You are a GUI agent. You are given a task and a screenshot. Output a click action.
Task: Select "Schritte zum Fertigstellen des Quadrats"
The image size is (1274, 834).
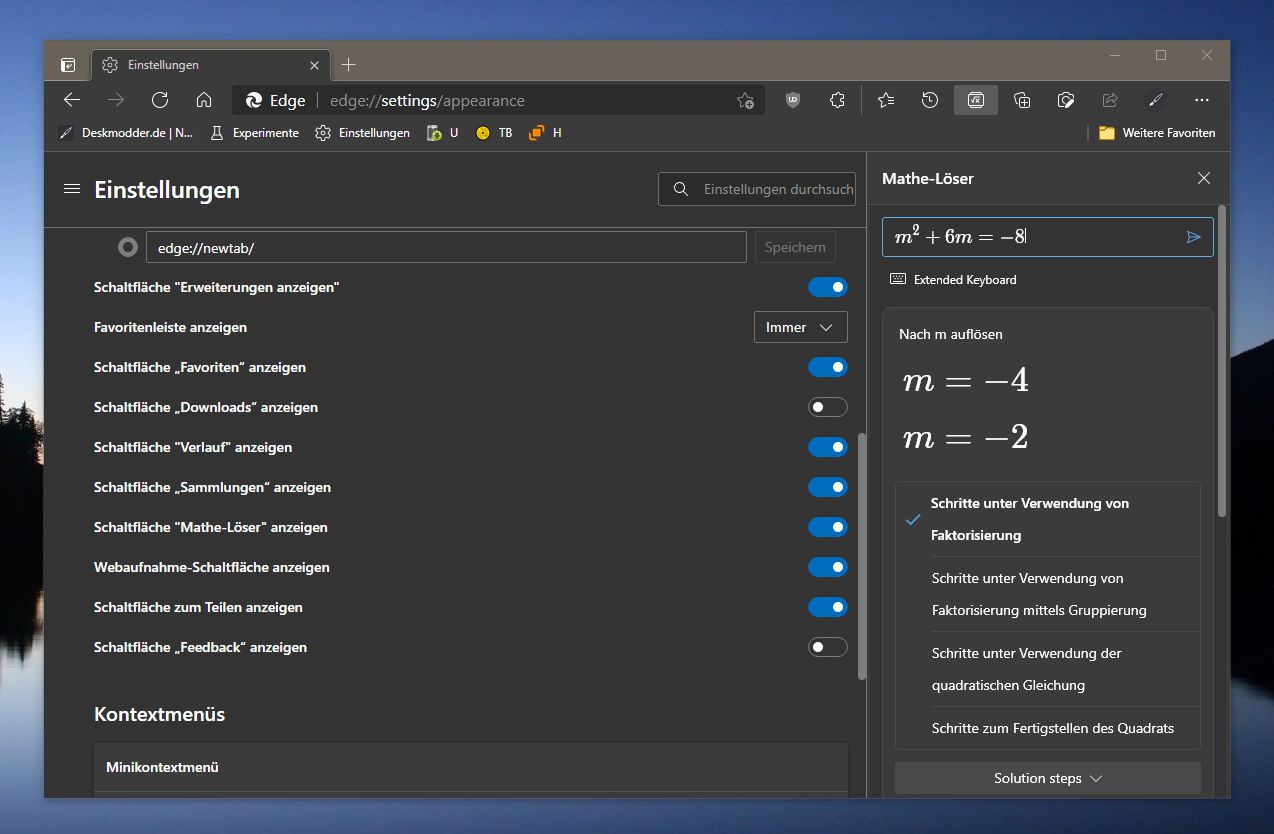(1052, 728)
